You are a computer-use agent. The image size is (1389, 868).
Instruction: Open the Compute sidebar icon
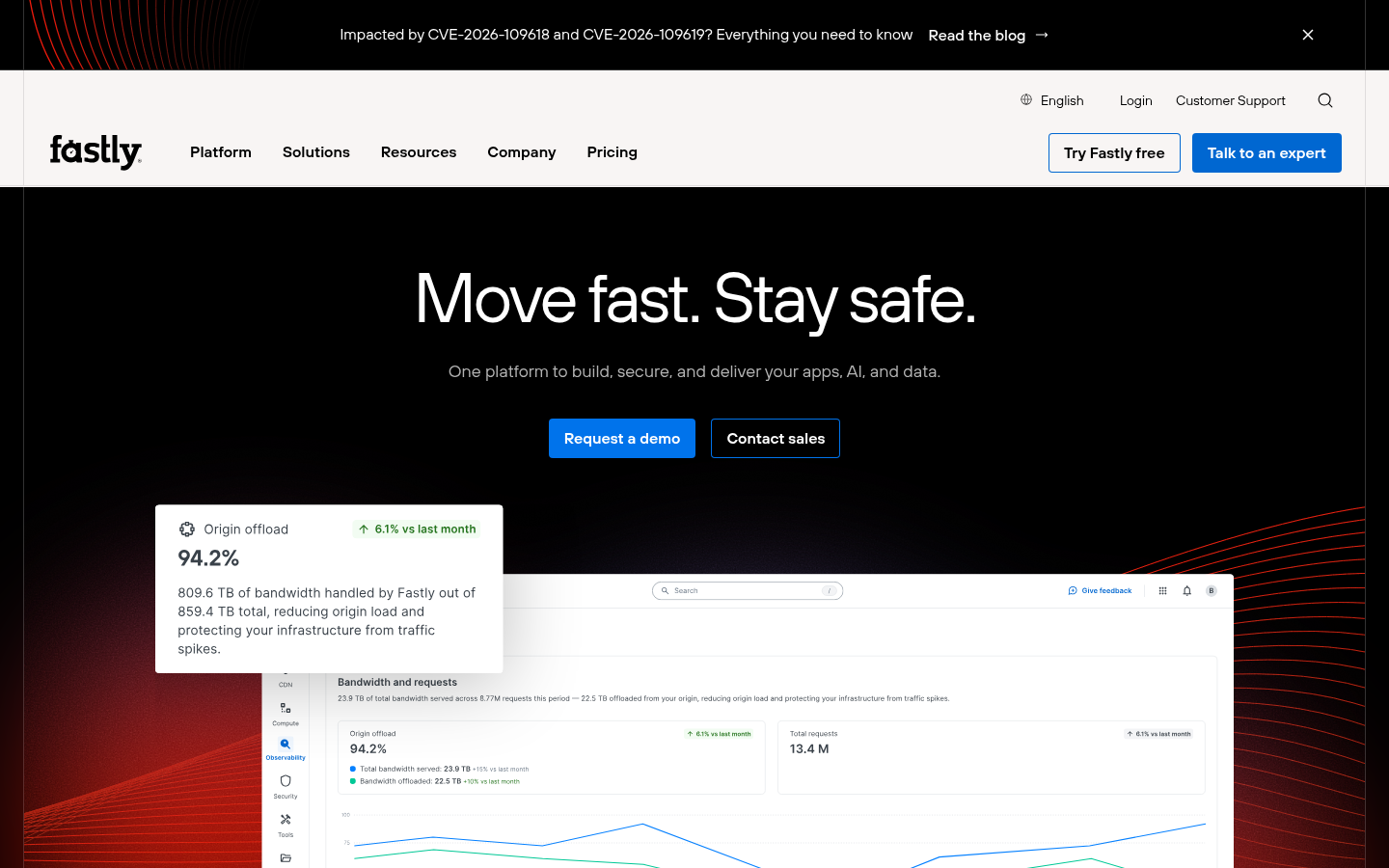pos(286,708)
